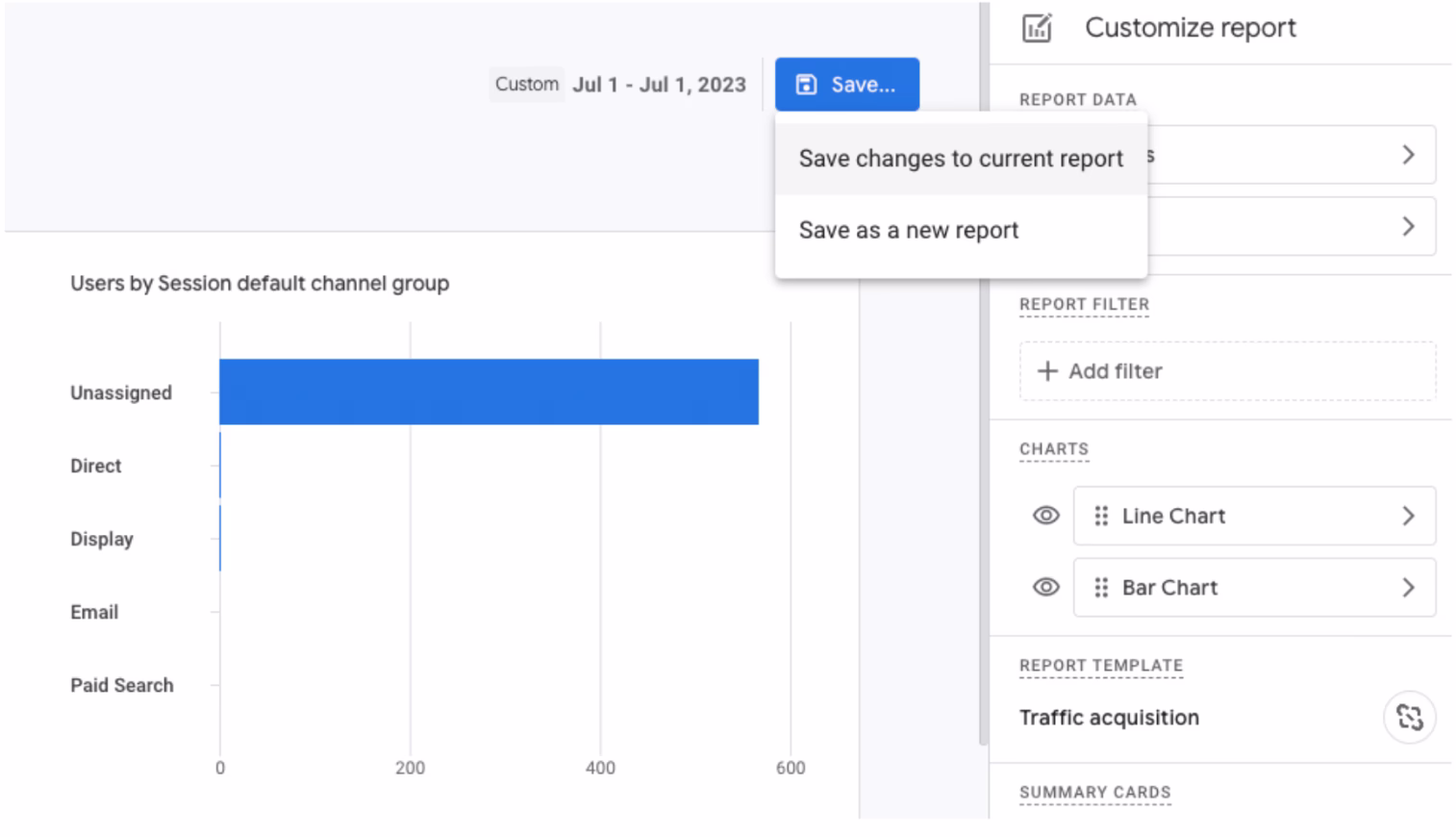Click the 'Email' axis label

[94, 612]
